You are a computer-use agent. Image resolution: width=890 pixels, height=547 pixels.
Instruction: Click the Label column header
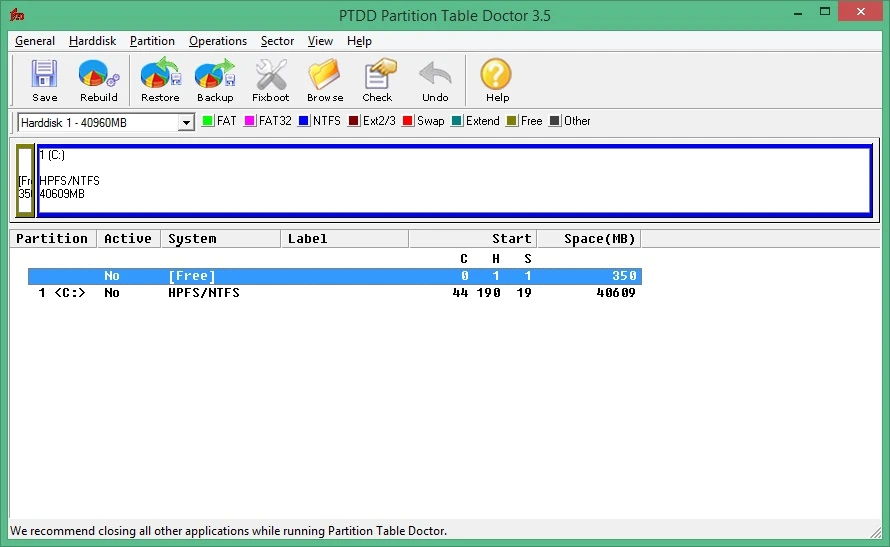(x=345, y=239)
